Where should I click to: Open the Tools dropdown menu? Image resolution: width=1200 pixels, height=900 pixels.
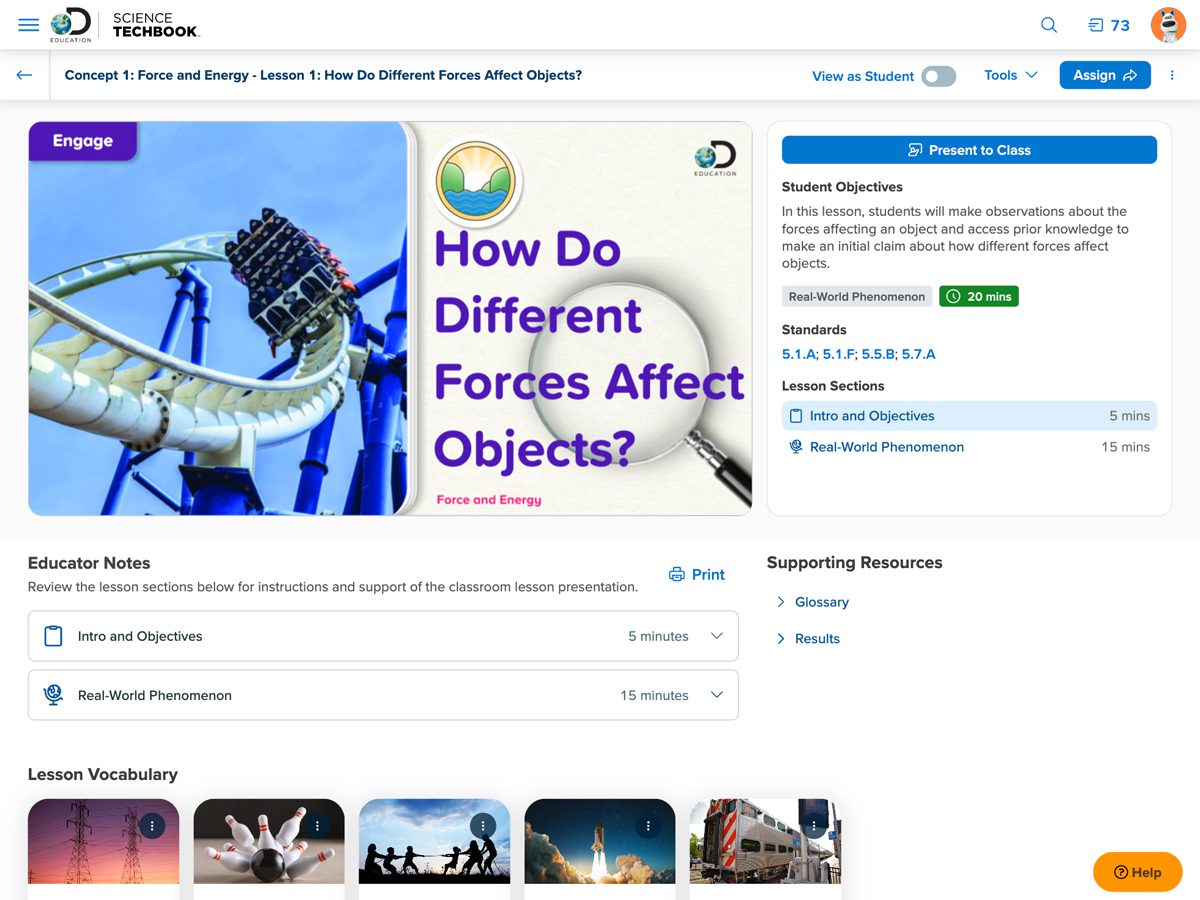click(1010, 75)
